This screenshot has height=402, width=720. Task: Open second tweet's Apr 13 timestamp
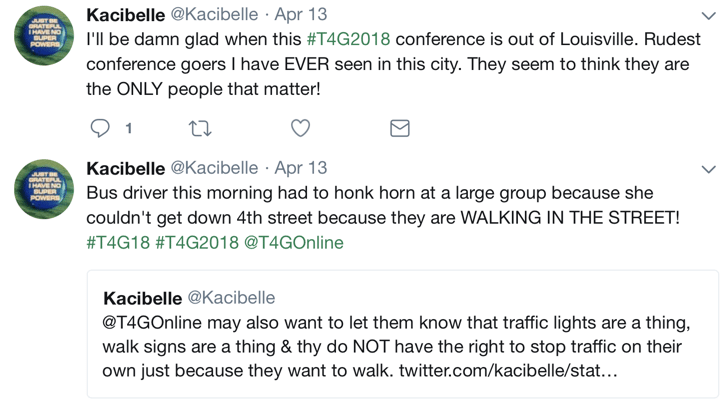pos(300,167)
